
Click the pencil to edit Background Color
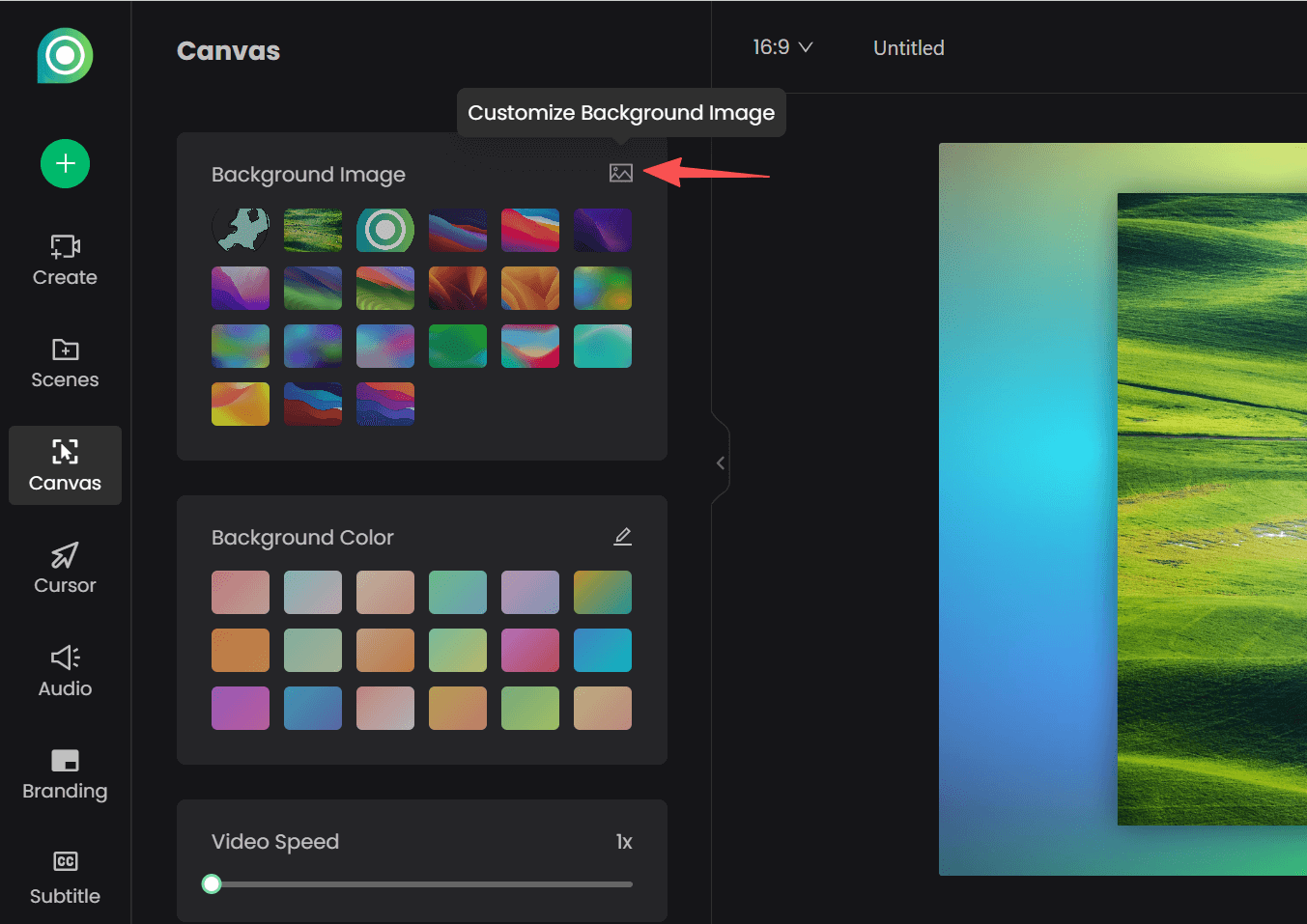[x=623, y=536]
